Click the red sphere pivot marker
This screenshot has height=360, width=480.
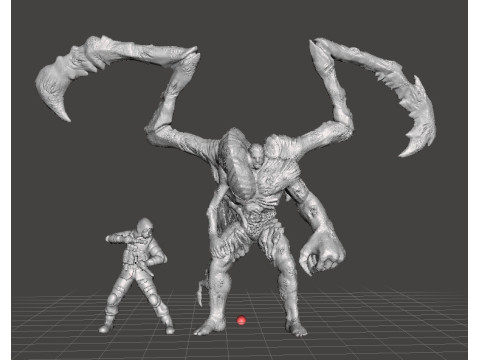[241, 321]
